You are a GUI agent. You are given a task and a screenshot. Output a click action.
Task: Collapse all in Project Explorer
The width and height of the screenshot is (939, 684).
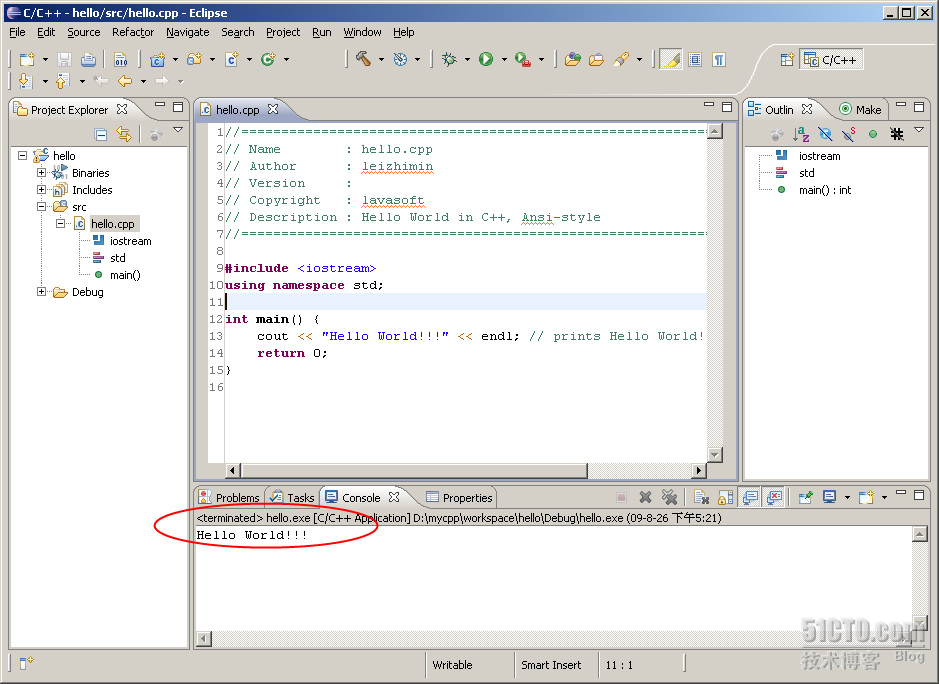tap(101, 134)
